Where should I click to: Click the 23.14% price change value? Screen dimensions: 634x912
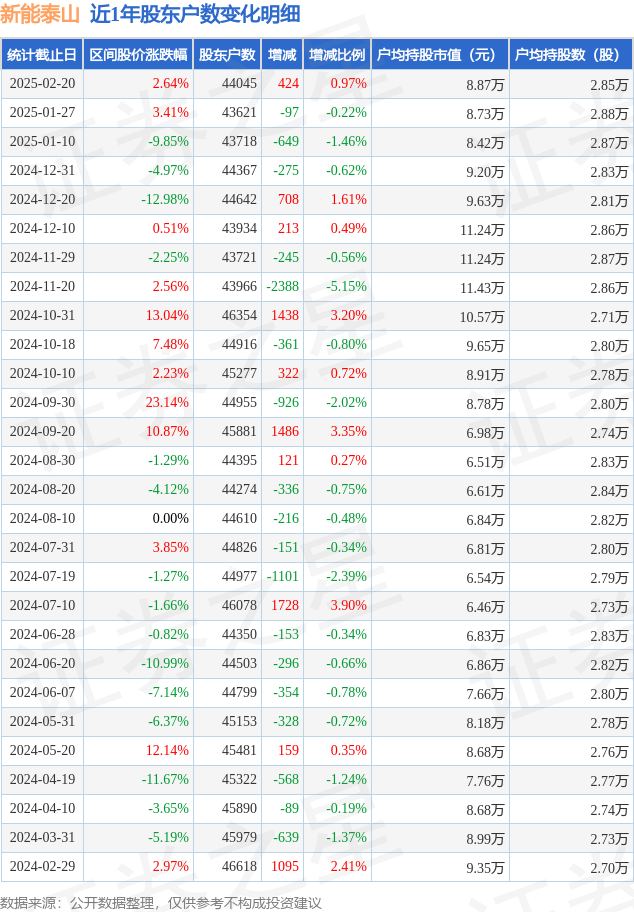click(x=167, y=402)
